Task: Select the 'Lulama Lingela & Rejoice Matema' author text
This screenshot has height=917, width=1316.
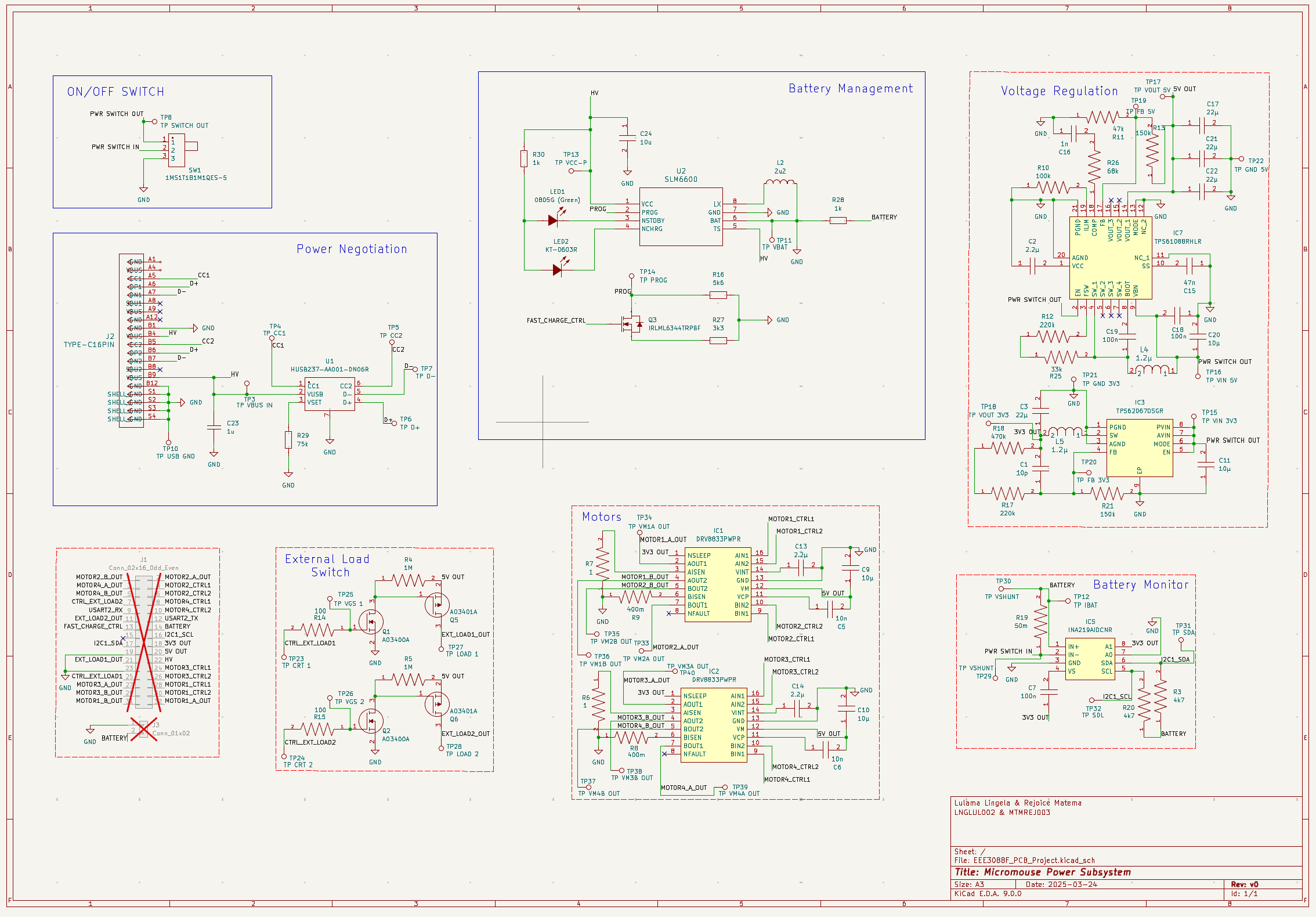Action: [1018, 803]
